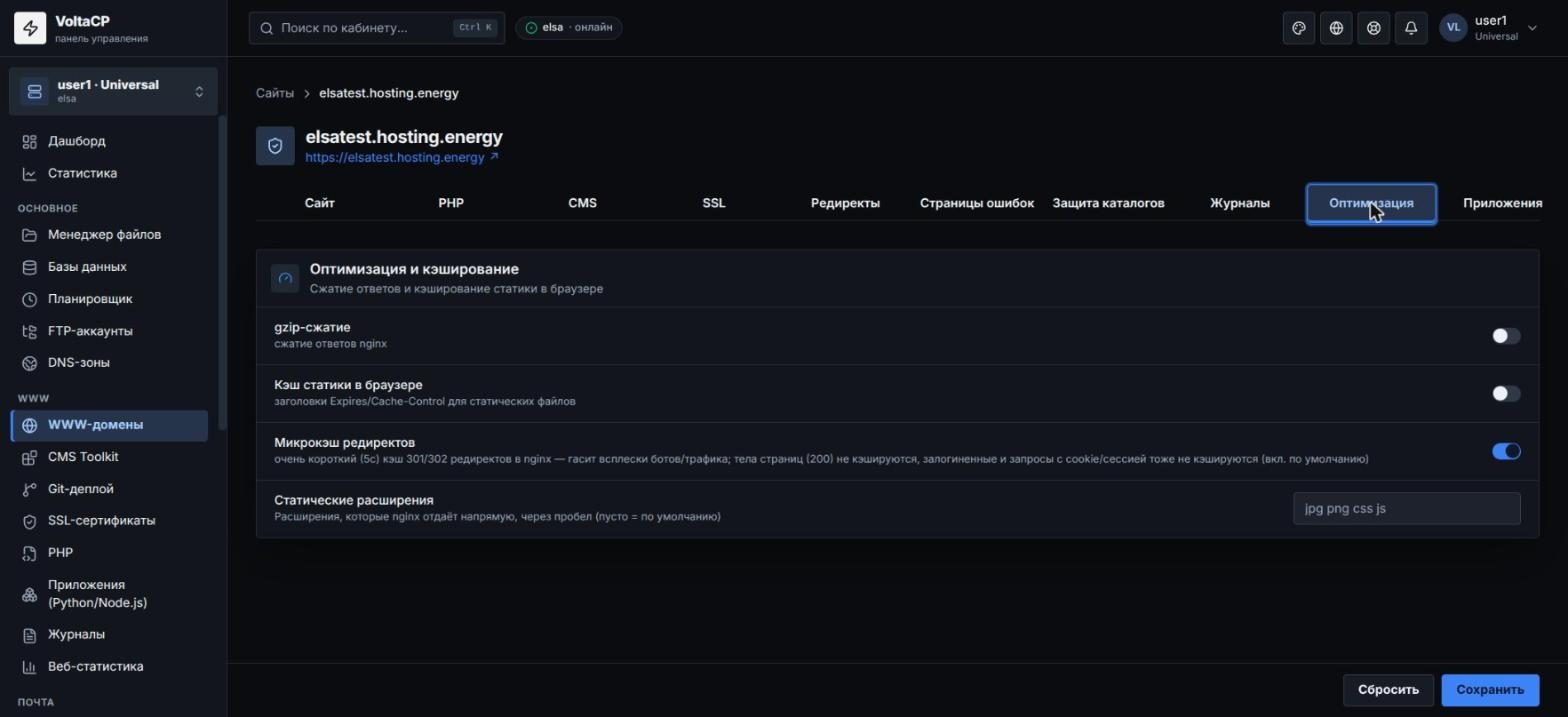Expand the user1 · Universal account switcher
1568x717 pixels.
[x=114, y=91]
